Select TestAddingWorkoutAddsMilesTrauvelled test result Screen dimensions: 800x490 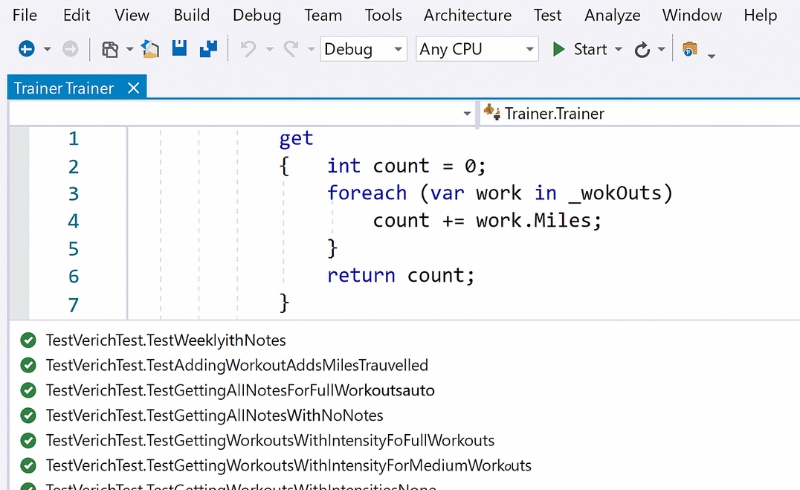[x=237, y=365]
